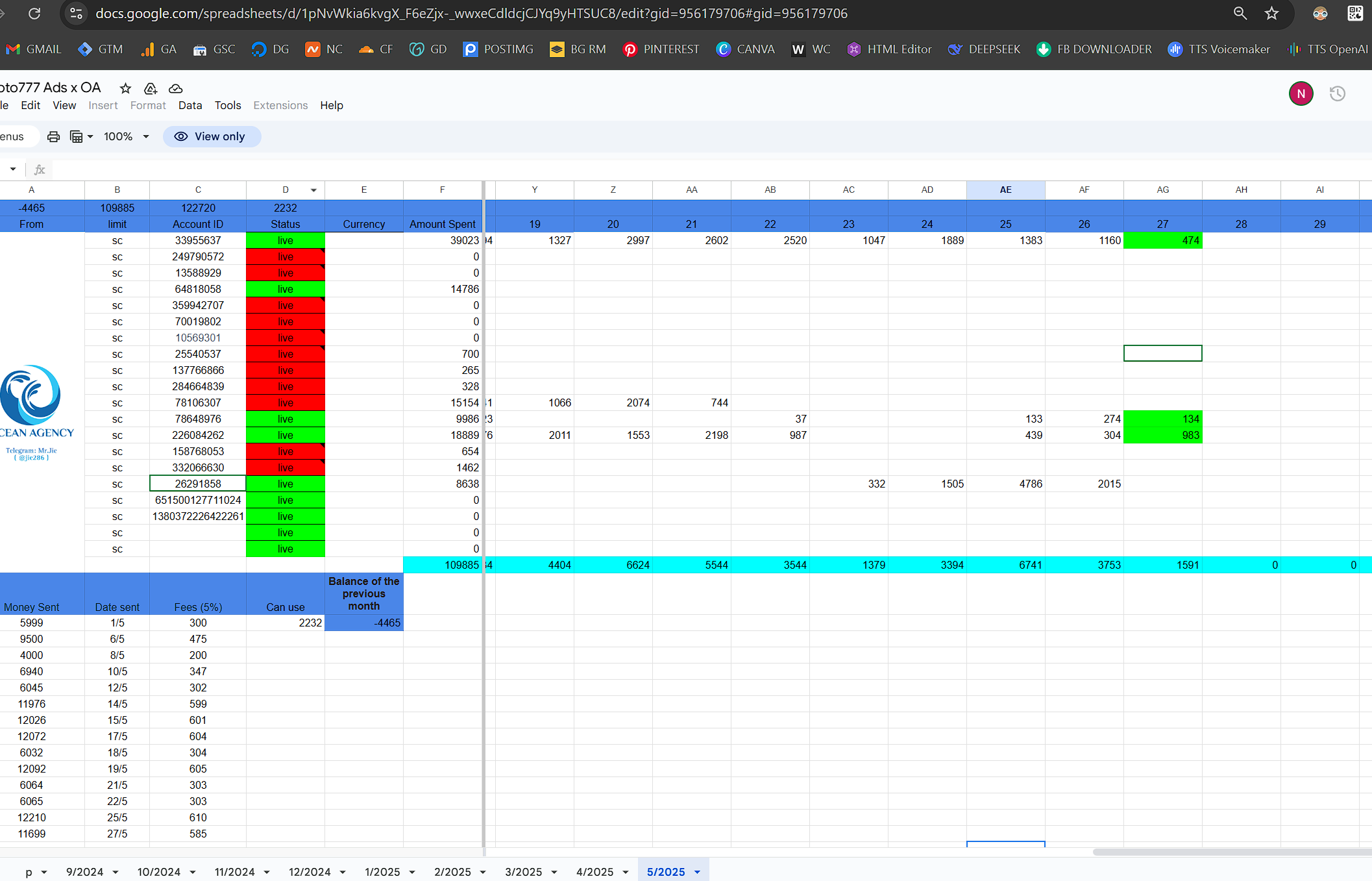Switch to the 4/2025 sheet tab
The image size is (1372, 881).
pos(594,872)
